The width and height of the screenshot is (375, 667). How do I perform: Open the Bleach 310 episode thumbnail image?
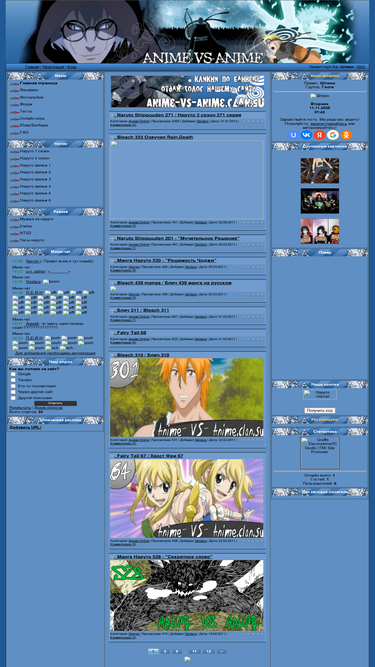[x=187, y=397]
